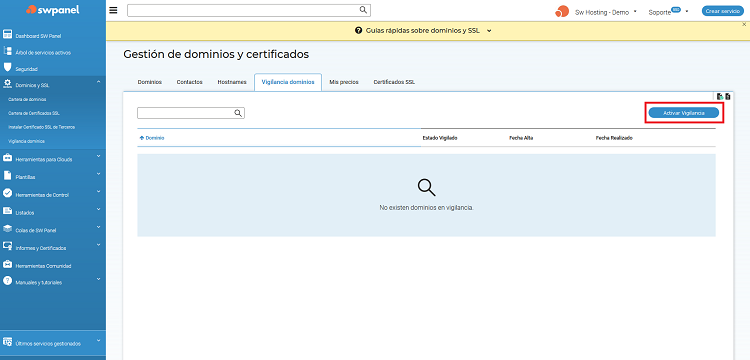Click the Dashboard SW Panel icon
750x360 pixels.
click(7, 35)
